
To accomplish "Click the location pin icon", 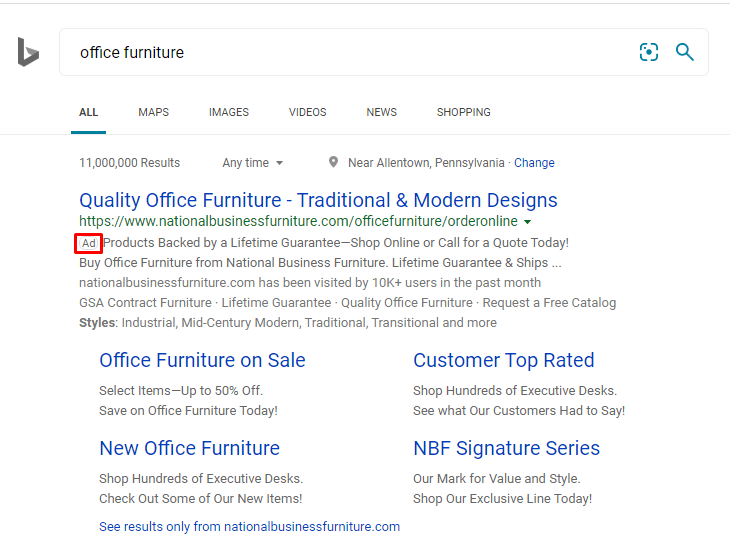I will [x=333, y=162].
